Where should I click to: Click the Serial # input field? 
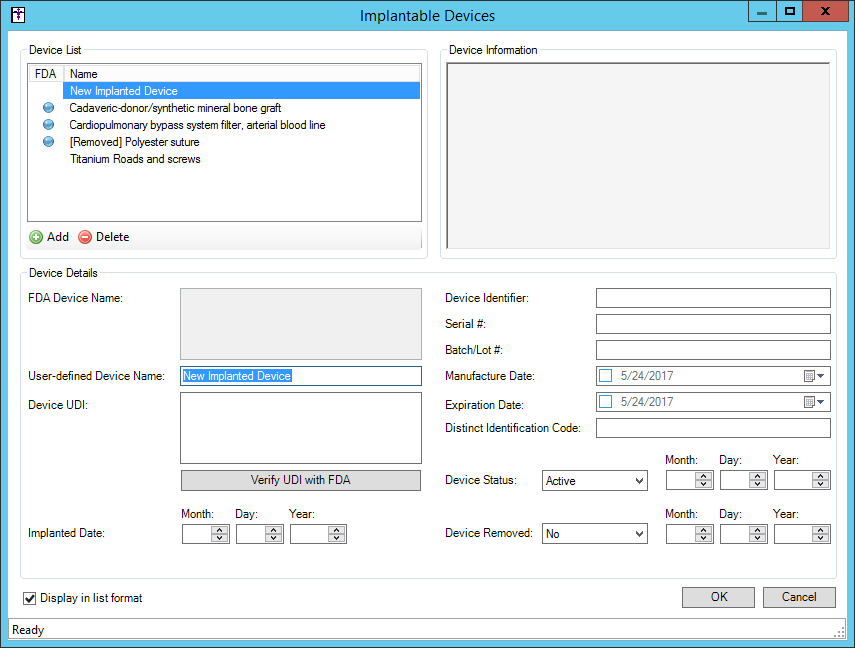712,324
